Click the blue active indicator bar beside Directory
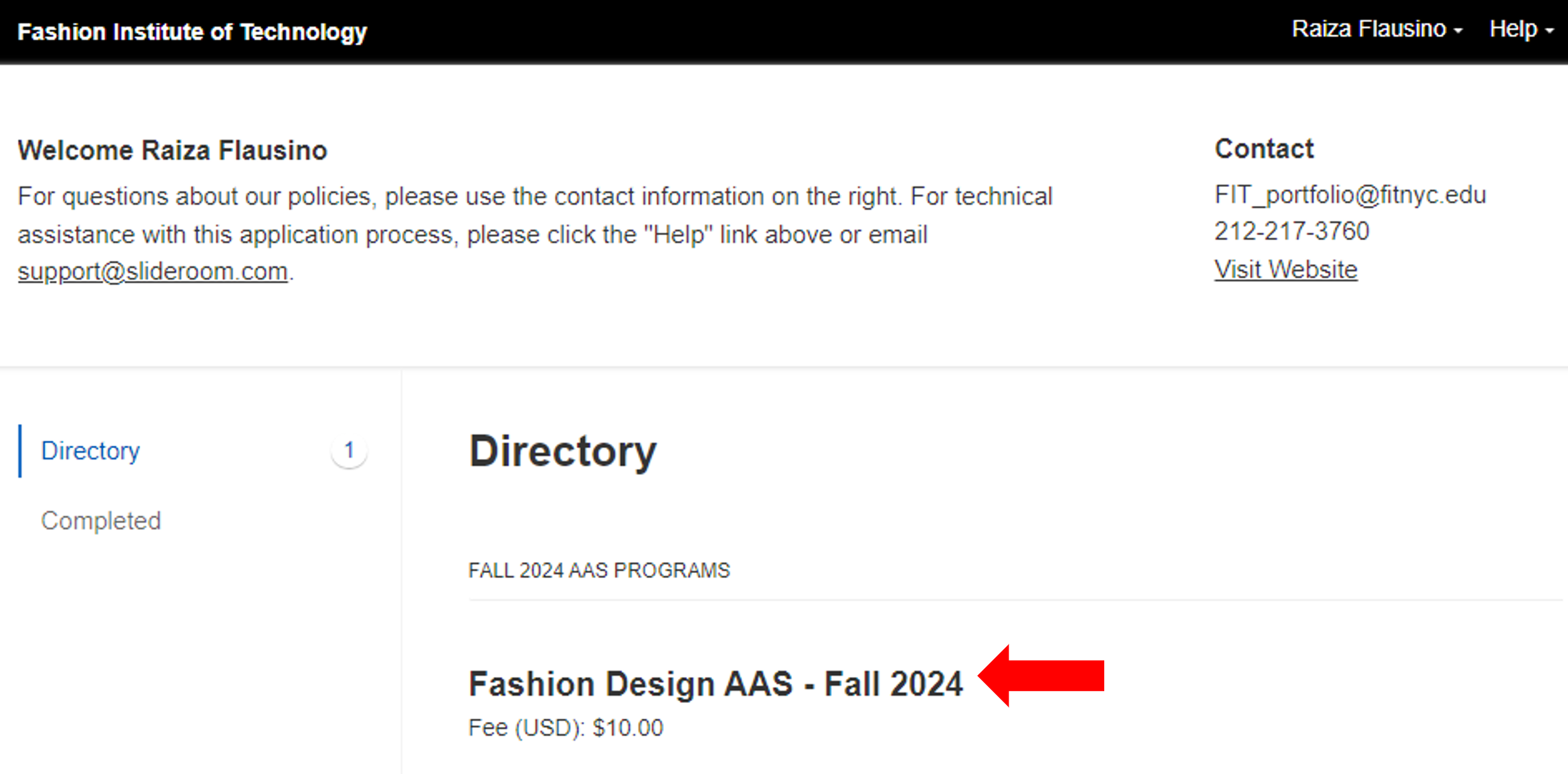This screenshot has width=1568, height=774. click(20, 451)
